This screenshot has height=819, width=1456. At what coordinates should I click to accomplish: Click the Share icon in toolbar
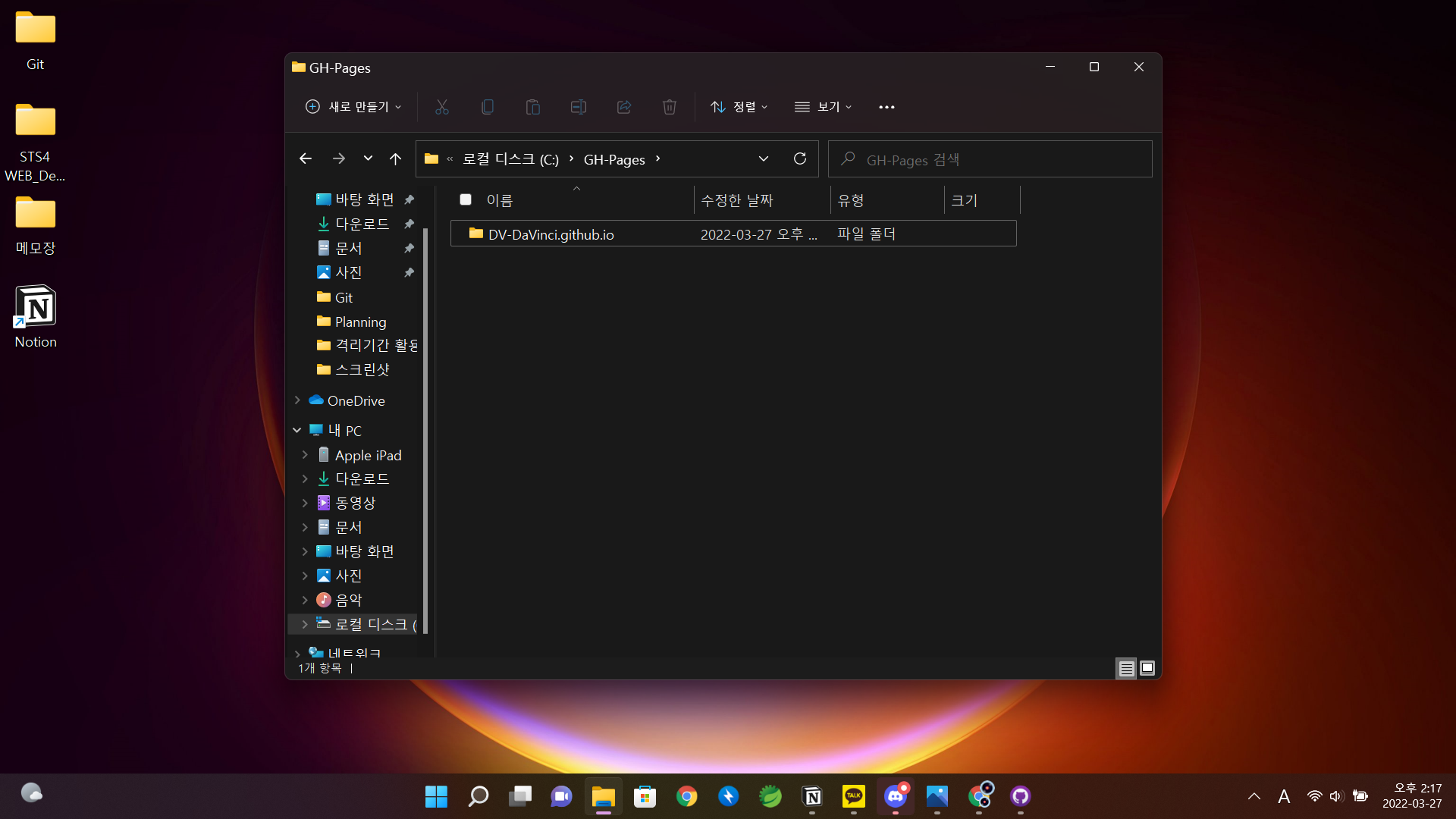[x=624, y=107]
